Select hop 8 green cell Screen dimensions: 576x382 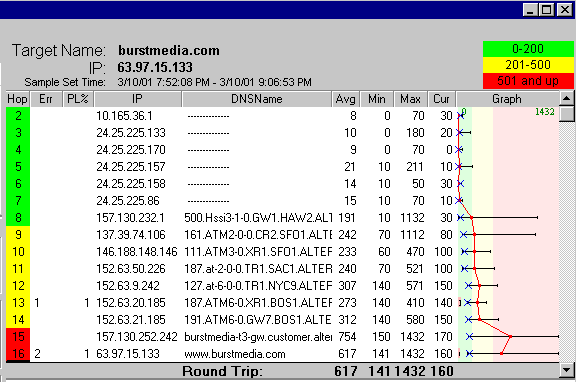tap(18, 217)
